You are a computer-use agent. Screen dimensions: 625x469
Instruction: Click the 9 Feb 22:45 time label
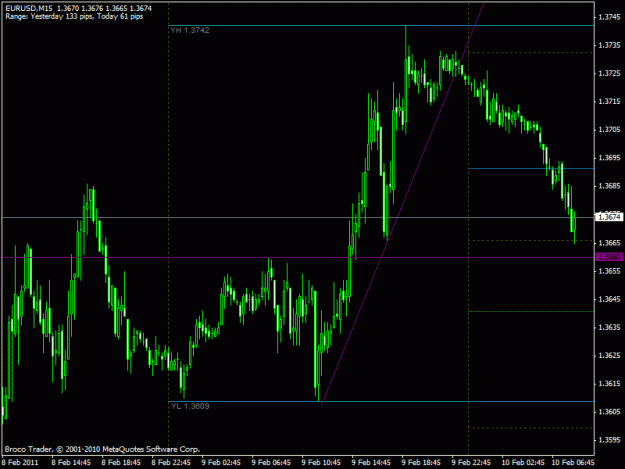point(471,462)
